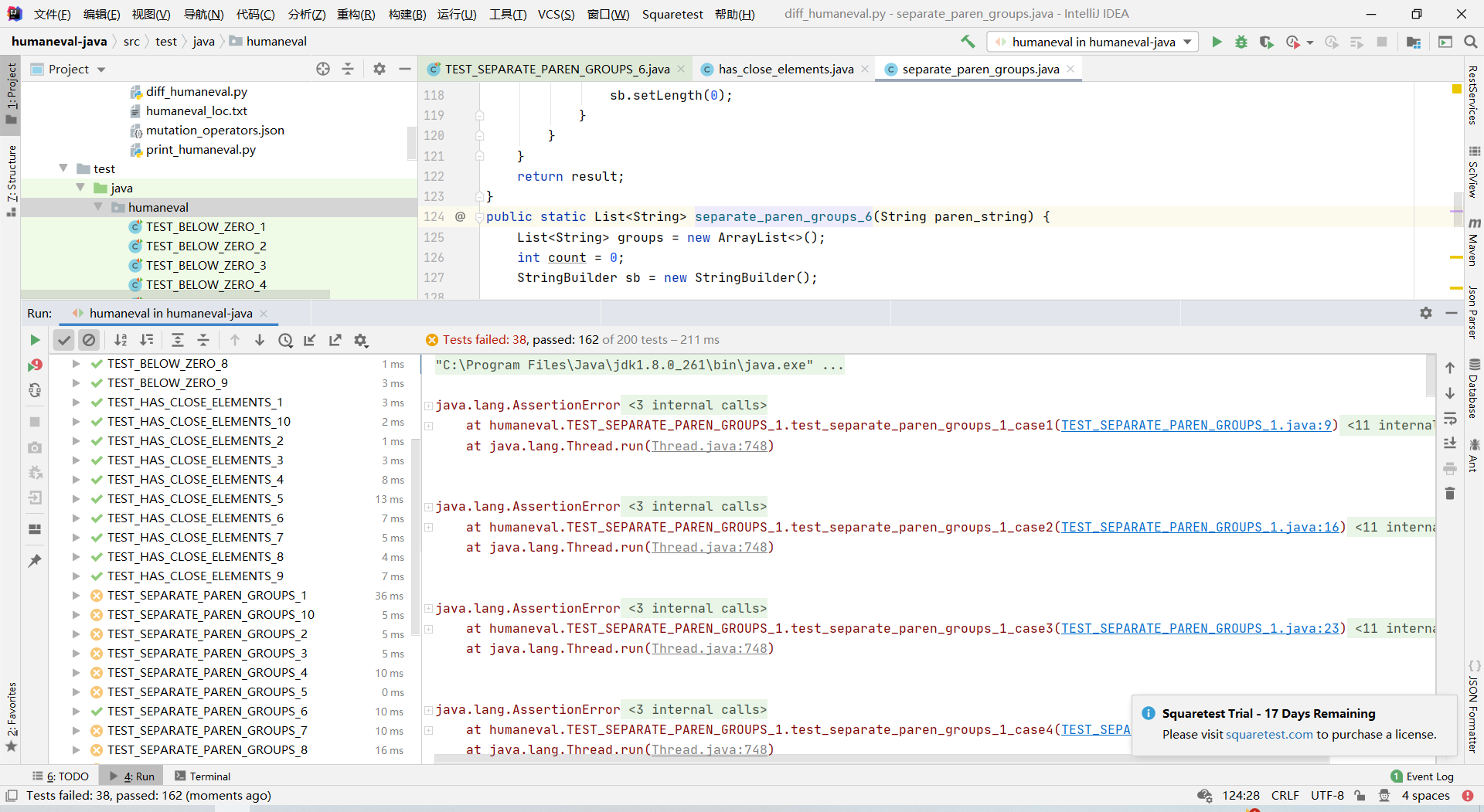Open the VCS menu

[x=556, y=14]
